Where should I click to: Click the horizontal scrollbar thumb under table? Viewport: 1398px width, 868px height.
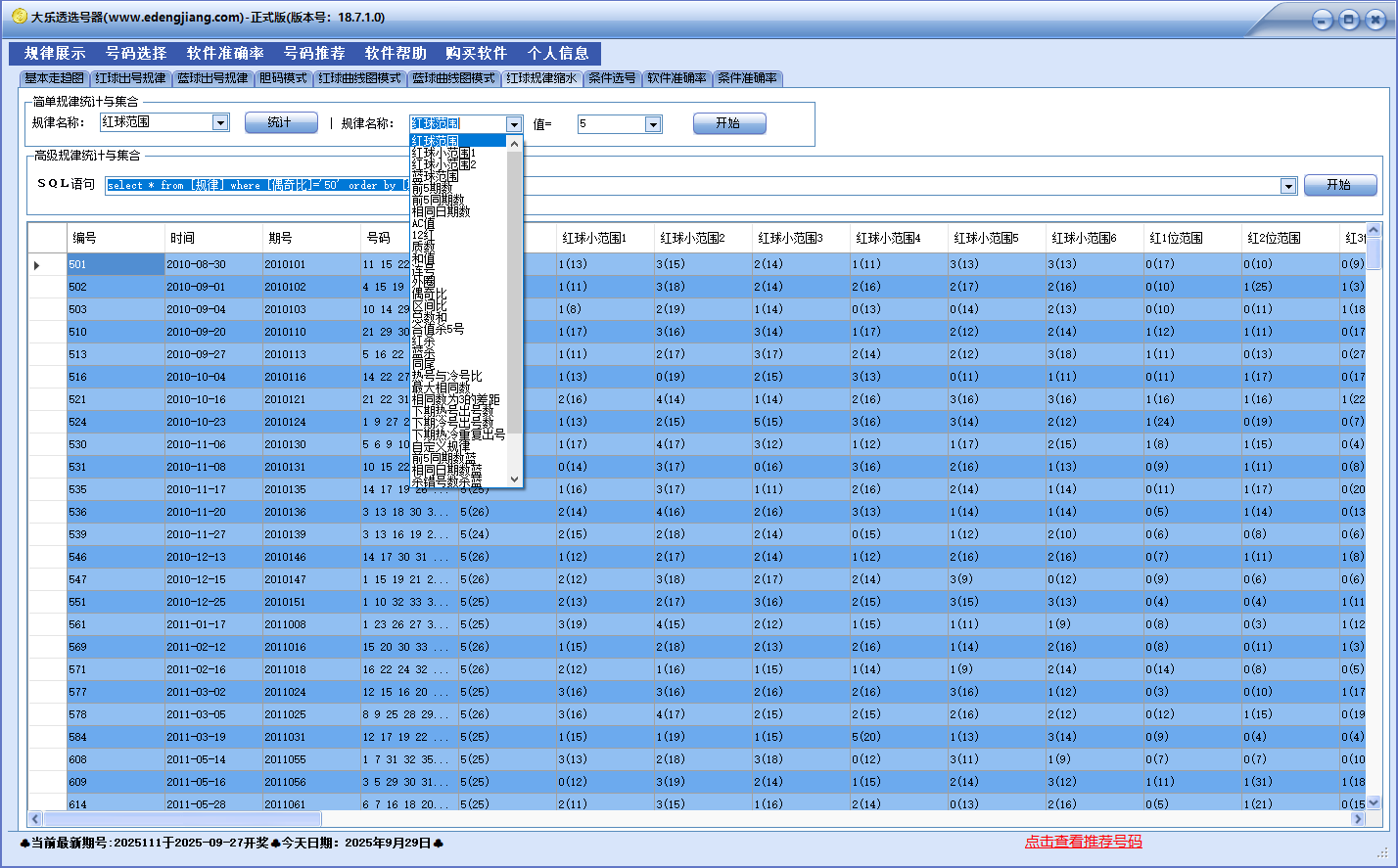coord(182,818)
